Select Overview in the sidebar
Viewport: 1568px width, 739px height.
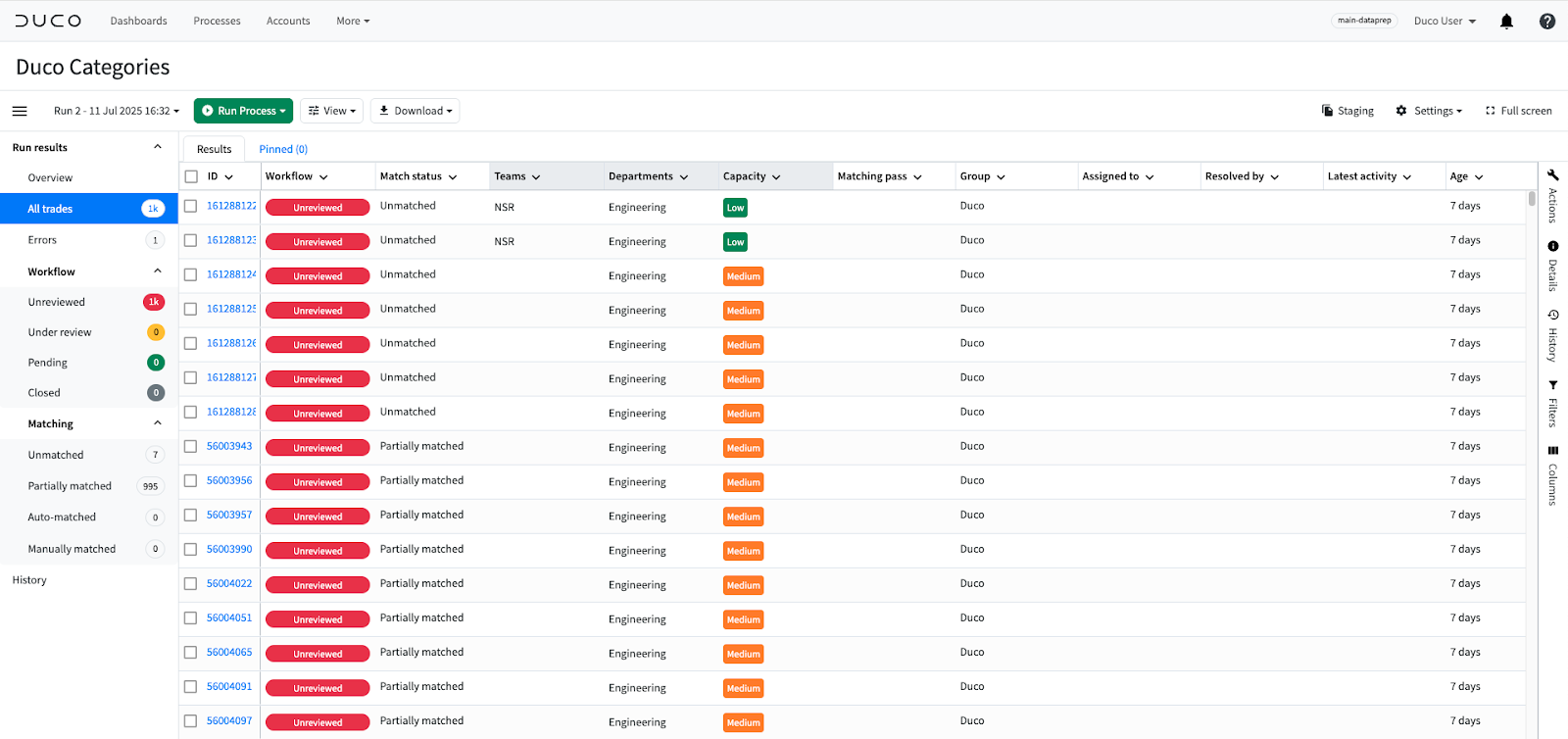click(50, 178)
